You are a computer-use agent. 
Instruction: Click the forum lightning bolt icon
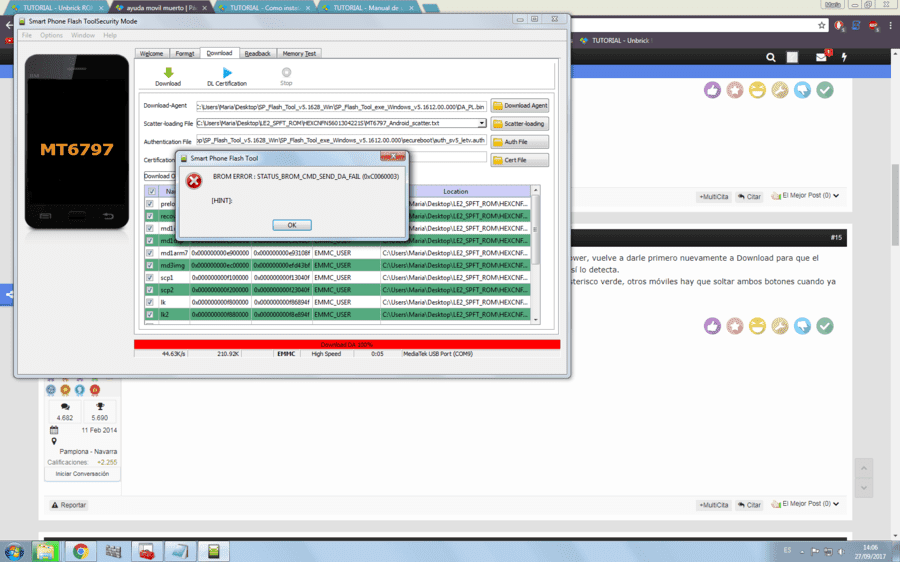coord(844,57)
